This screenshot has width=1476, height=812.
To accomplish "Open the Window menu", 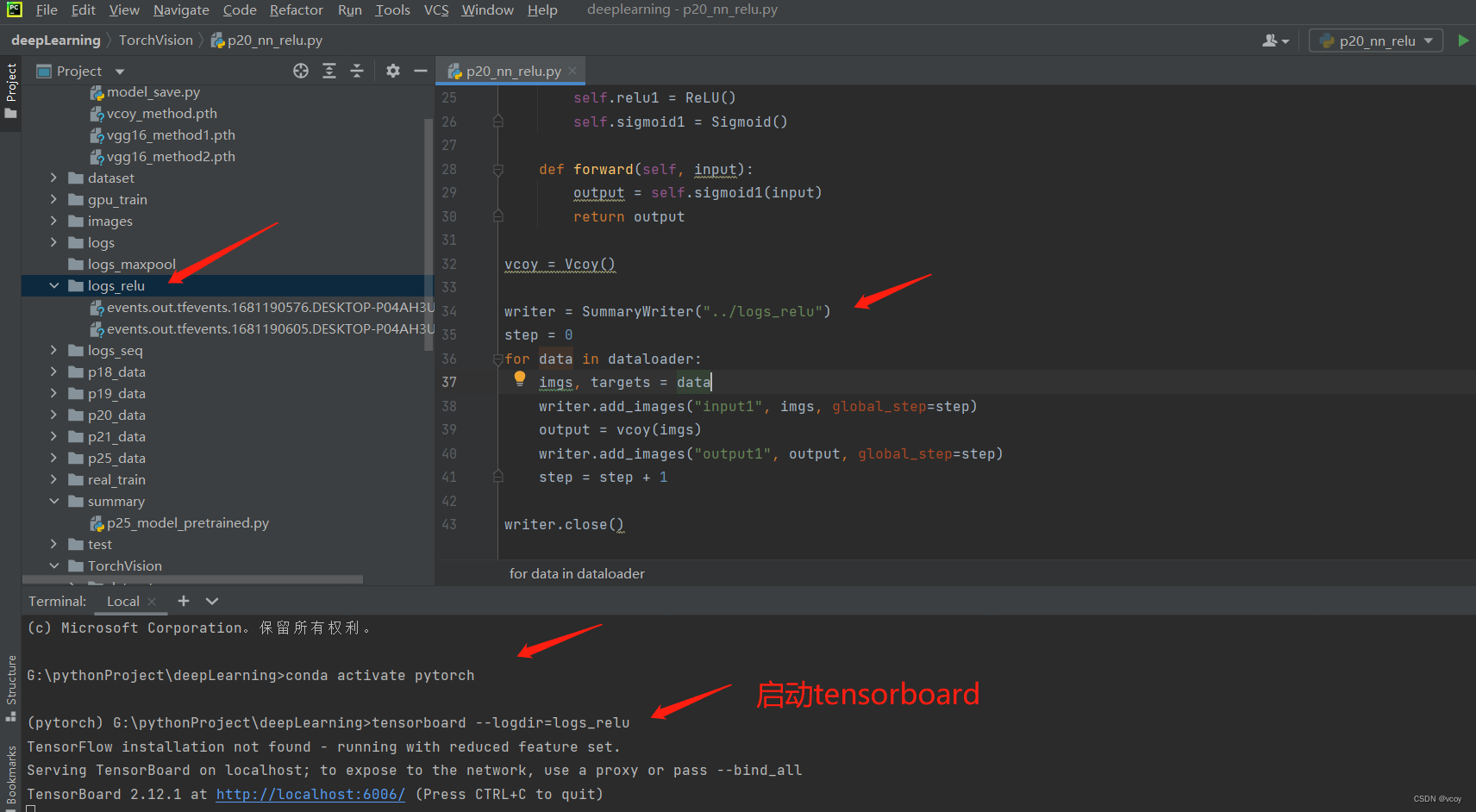I will (x=487, y=9).
